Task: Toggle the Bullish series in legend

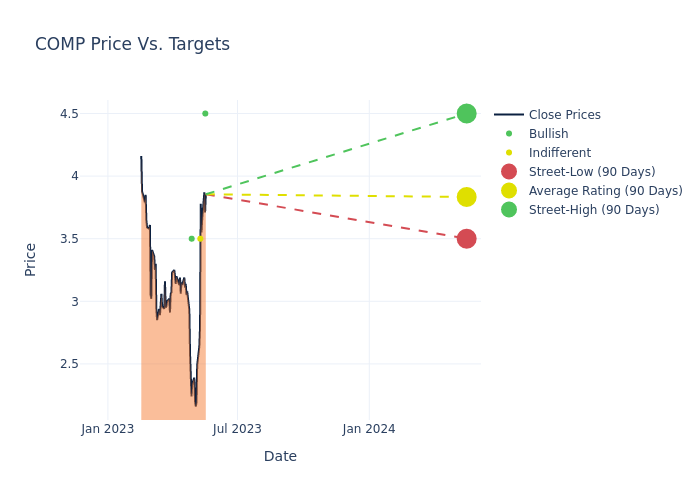Action: coord(548,134)
